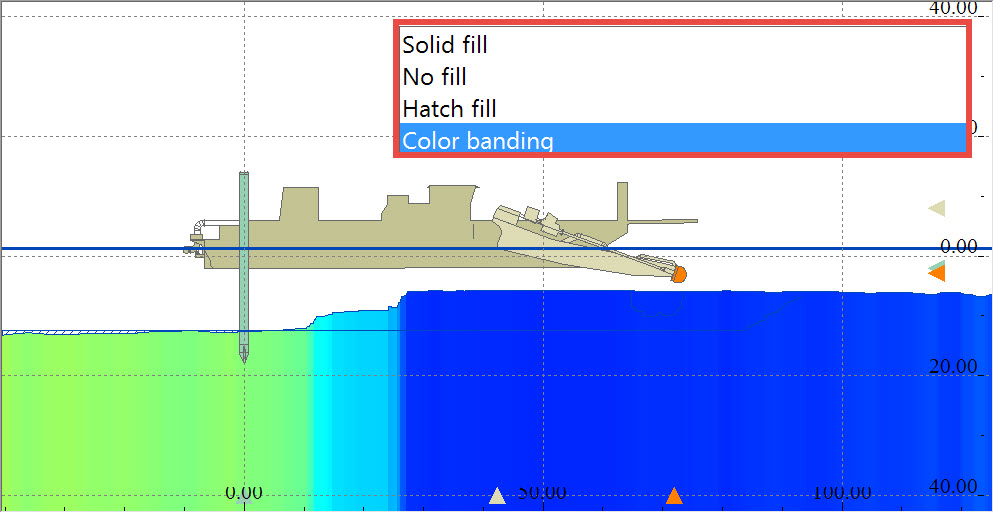Click the beige triangle marker on right axis

coord(937,208)
